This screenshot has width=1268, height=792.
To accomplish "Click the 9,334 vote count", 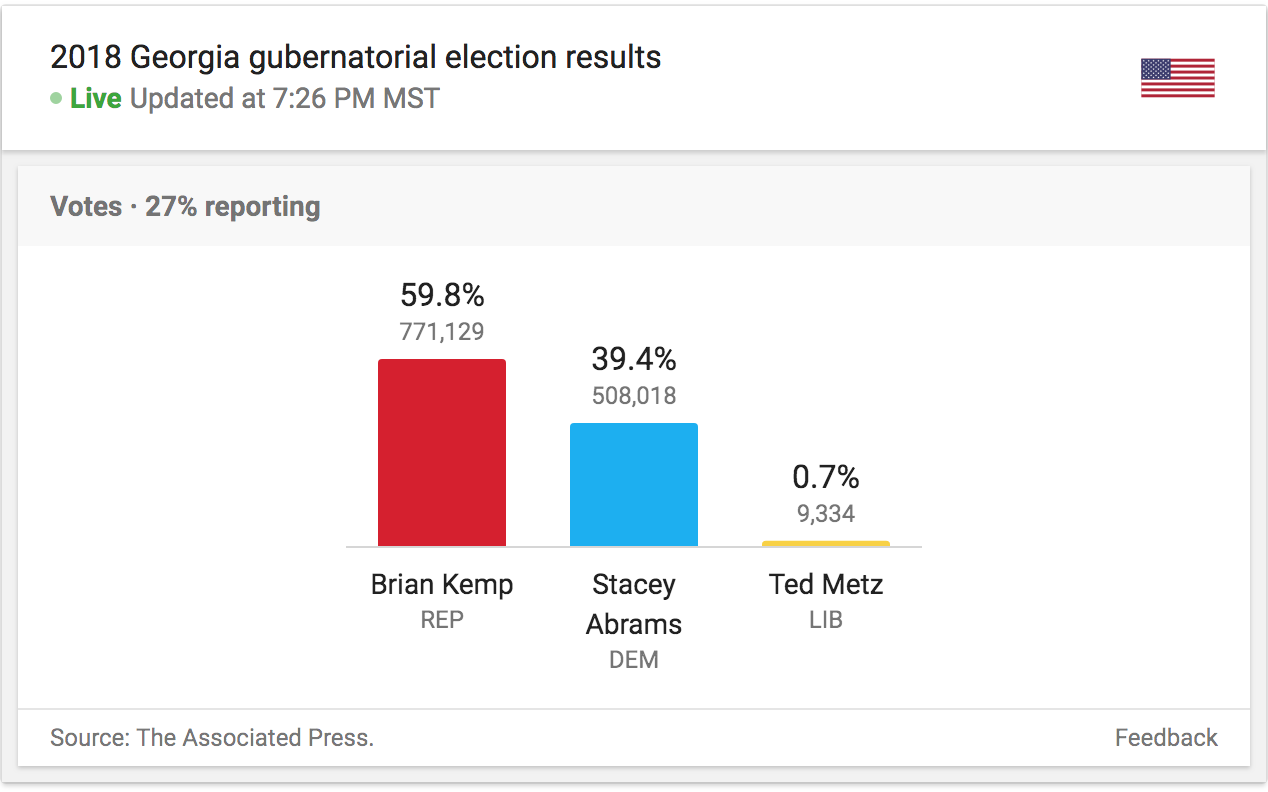I will [x=826, y=514].
